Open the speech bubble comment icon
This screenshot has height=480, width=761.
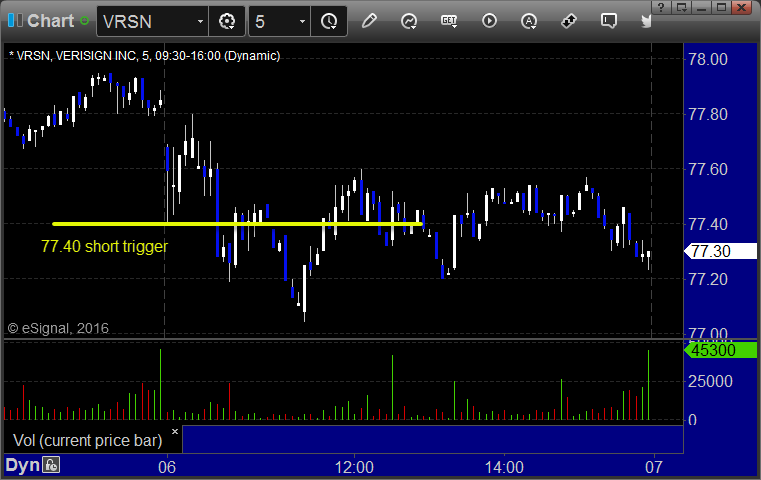tap(609, 21)
